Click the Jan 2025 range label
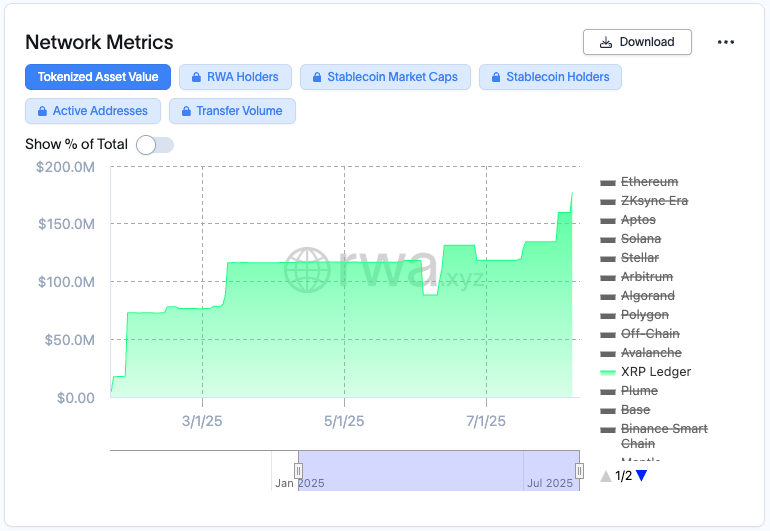Image resolution: width=770 pixels, height=531 pixels. (300, 483)
